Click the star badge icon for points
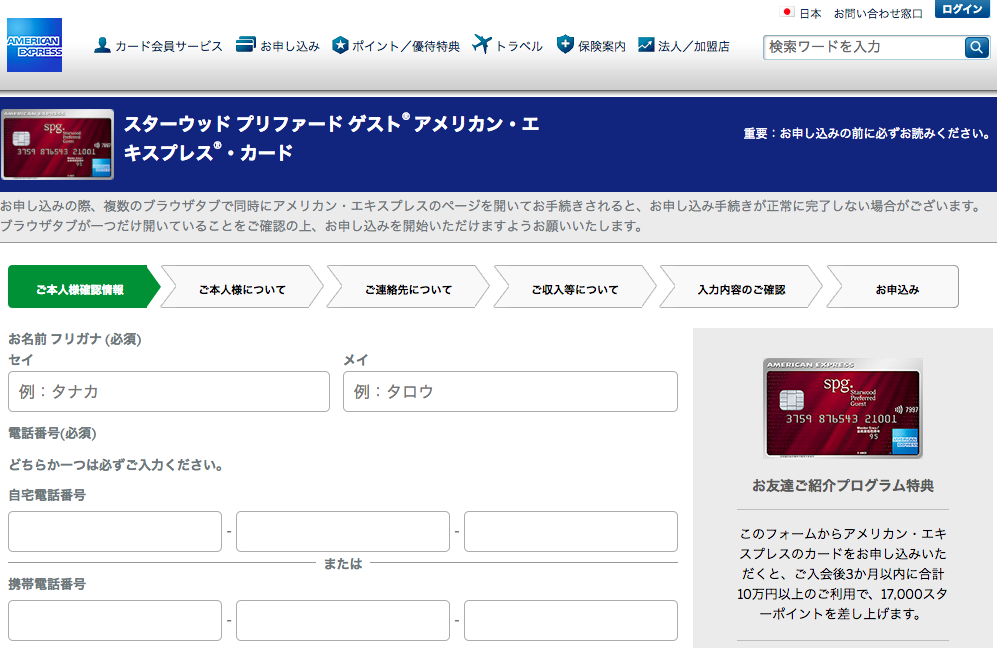Image resolution: width=997 pixels, height=648 pixels. tap(340, 45)
